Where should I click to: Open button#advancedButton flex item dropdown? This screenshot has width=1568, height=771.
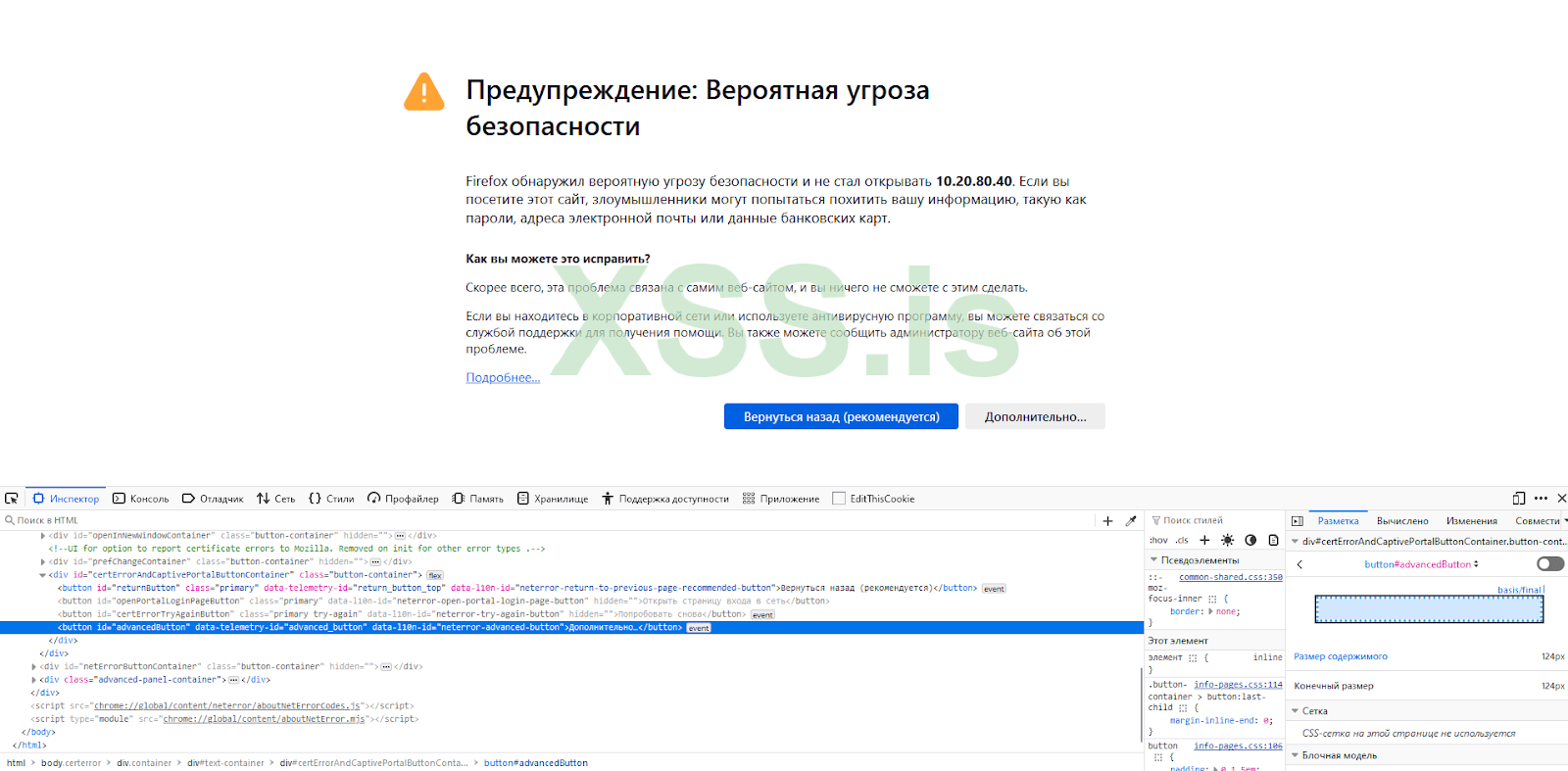[x=1421, y=564]
